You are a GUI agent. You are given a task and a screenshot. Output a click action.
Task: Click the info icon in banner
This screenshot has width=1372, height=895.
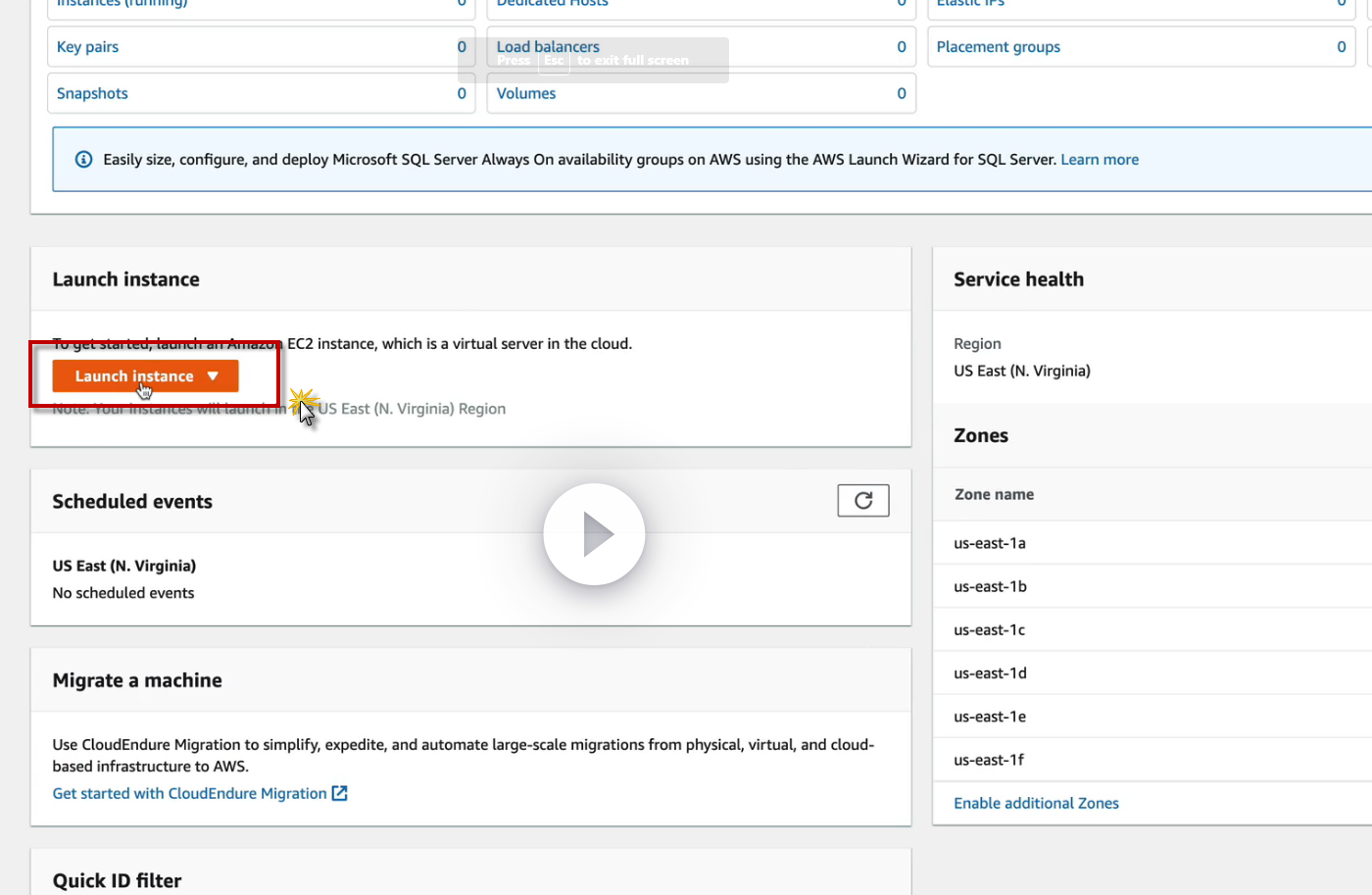(x=84, y=160)
